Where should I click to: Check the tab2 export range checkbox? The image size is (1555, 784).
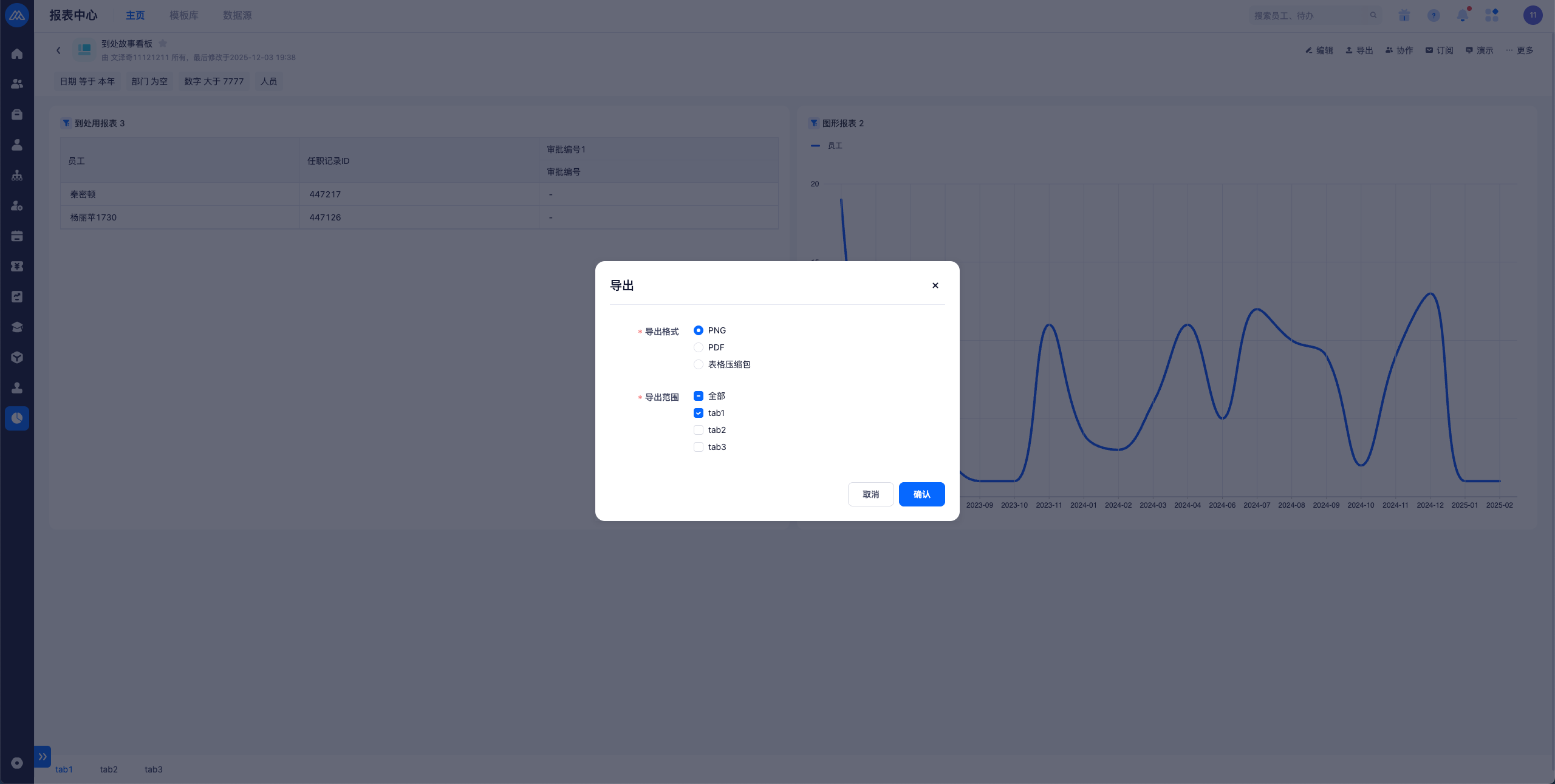[699, 430]
